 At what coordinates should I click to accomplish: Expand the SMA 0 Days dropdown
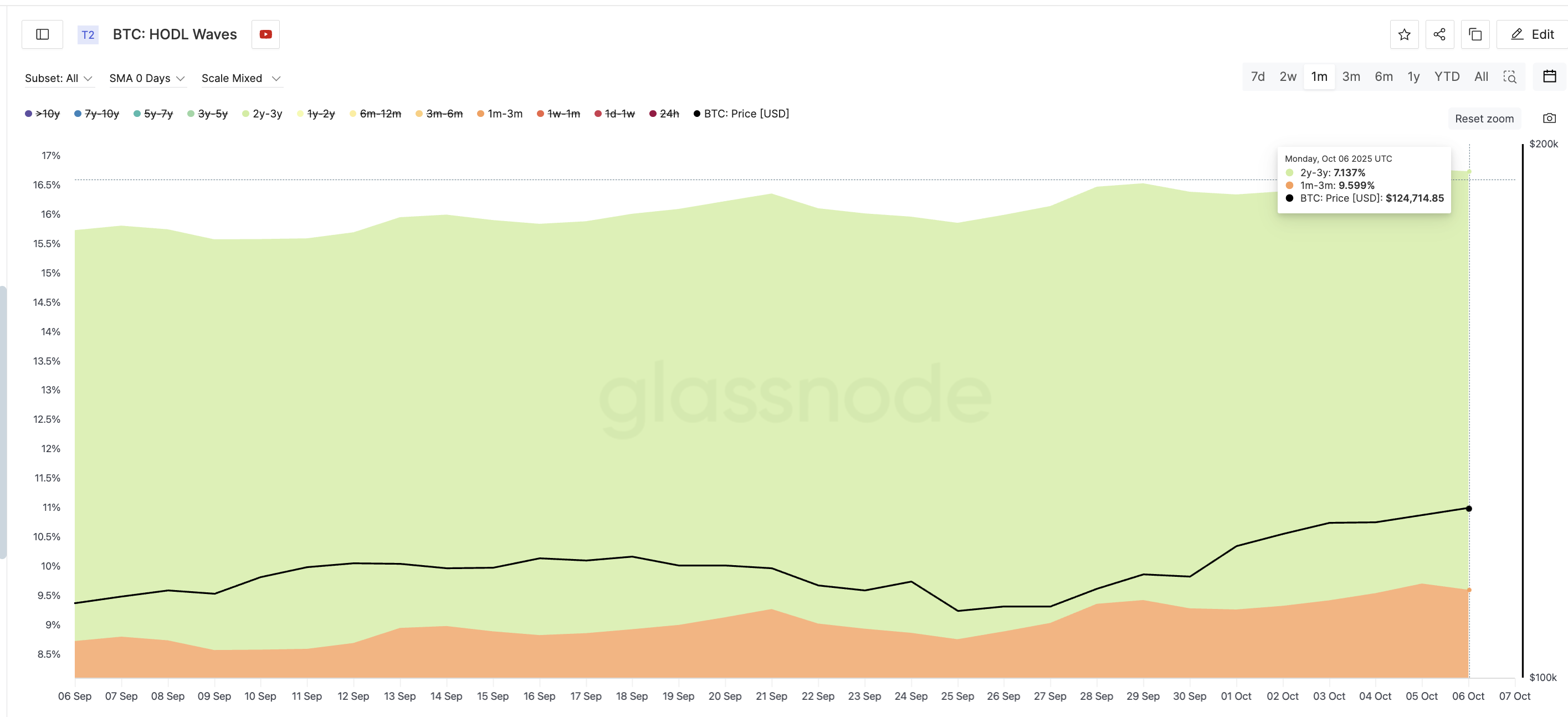(x=147, y=79)
